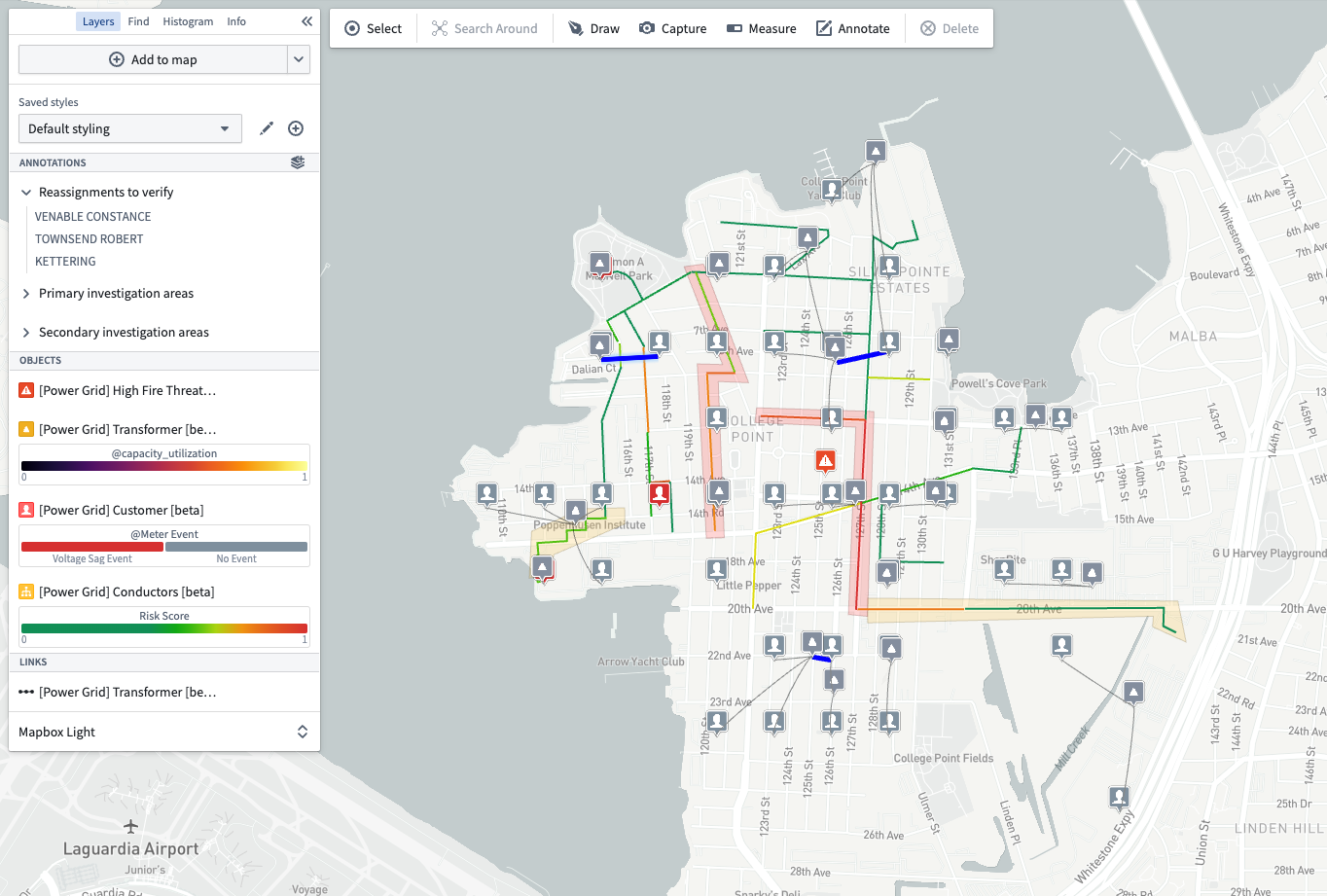Open the Histogram tab
Image resolution: width=1327 pixels, height=896 pixels.
(x=188, y=21)
